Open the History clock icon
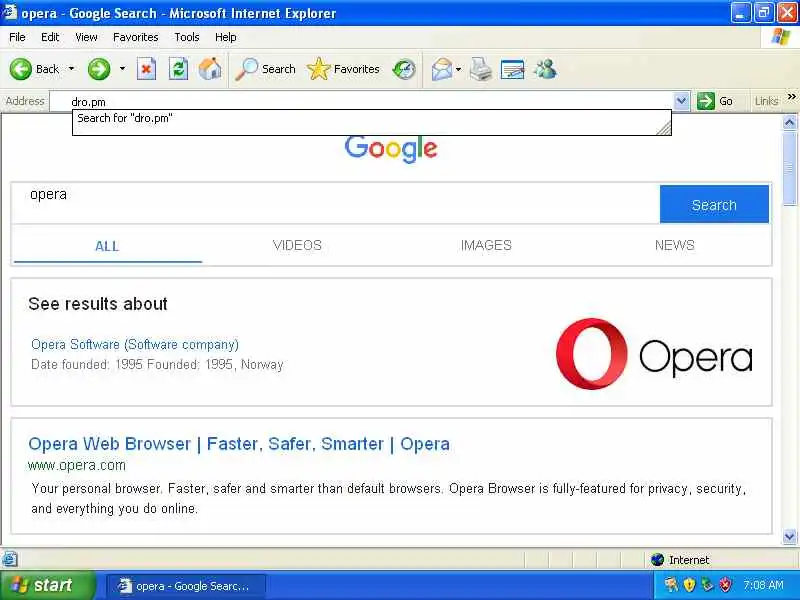 click(404, 69)
